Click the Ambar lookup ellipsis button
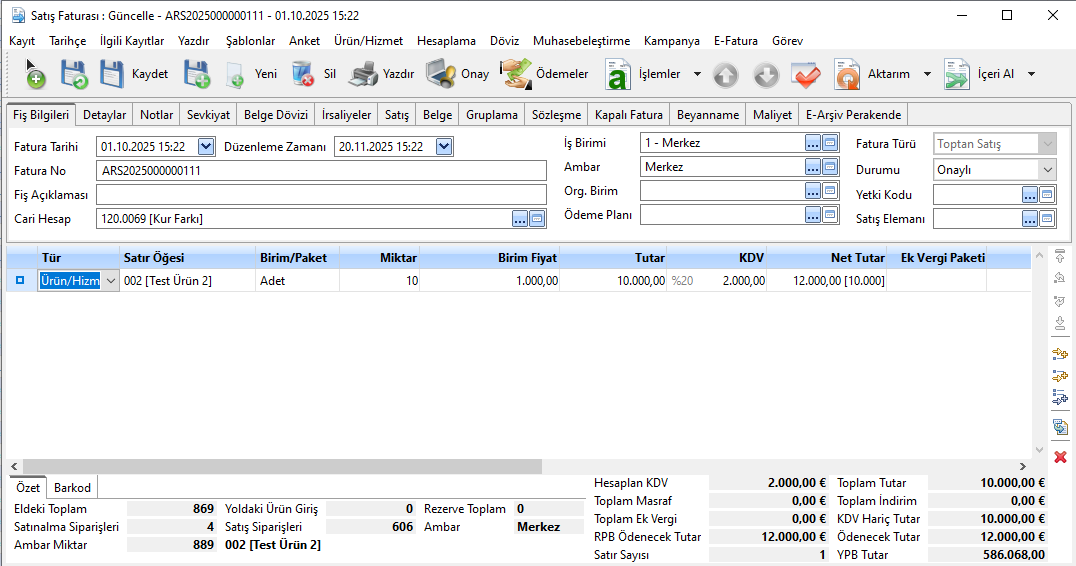The width and height of the screenshot is (1076, 566). point(813,167)
